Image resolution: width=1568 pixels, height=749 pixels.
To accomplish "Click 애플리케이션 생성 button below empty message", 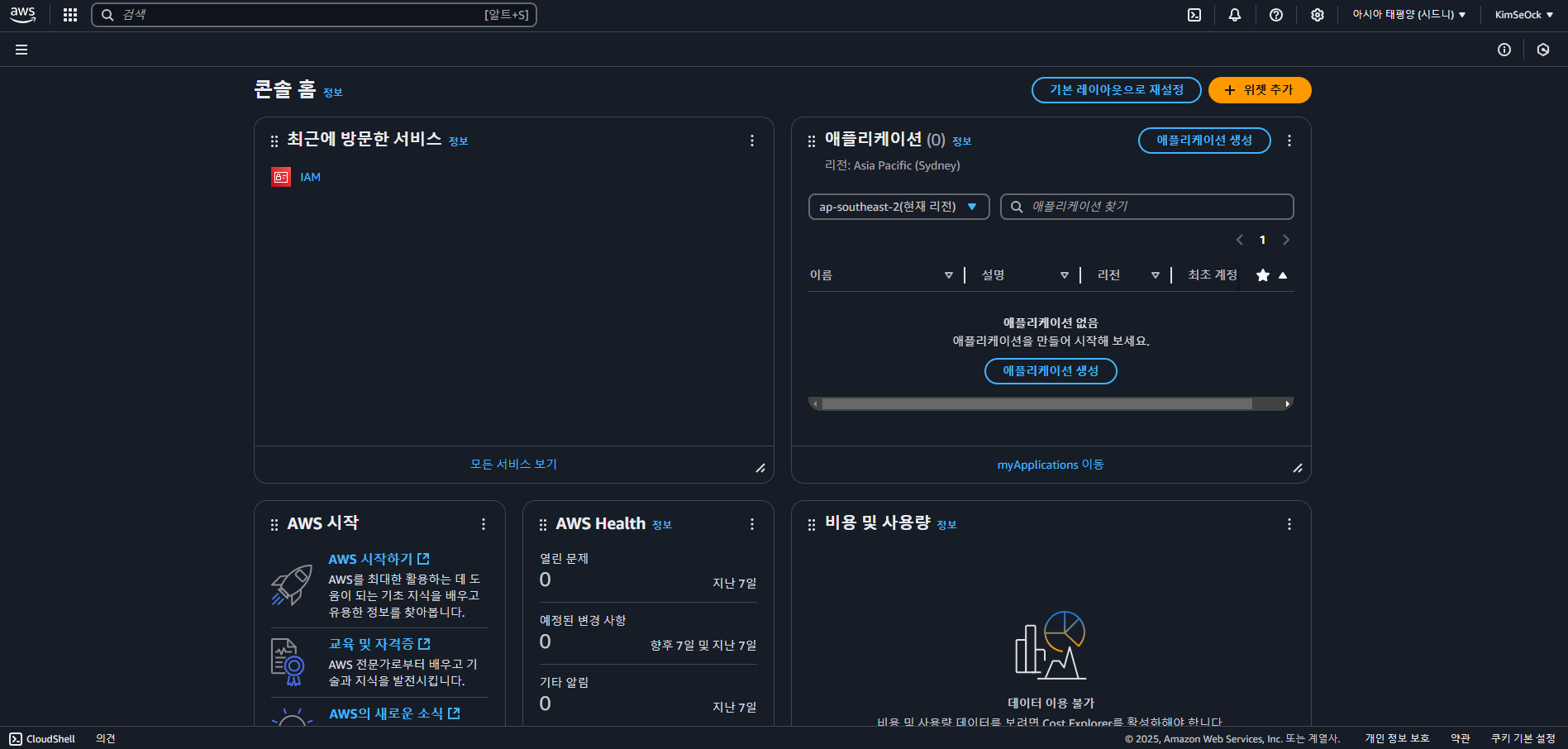I will coord(1051,371).
